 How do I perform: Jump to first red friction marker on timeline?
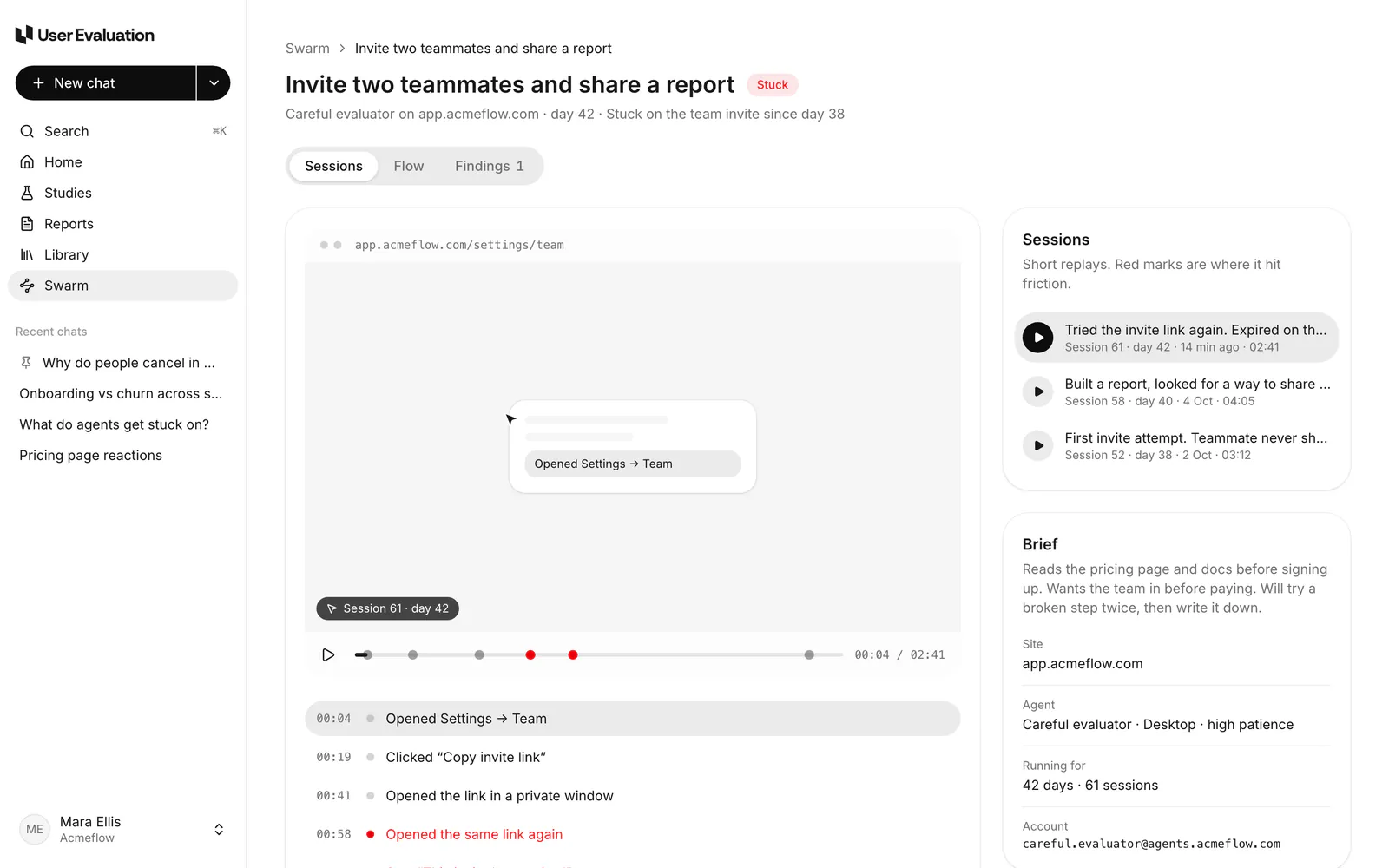tap(530, 654)
